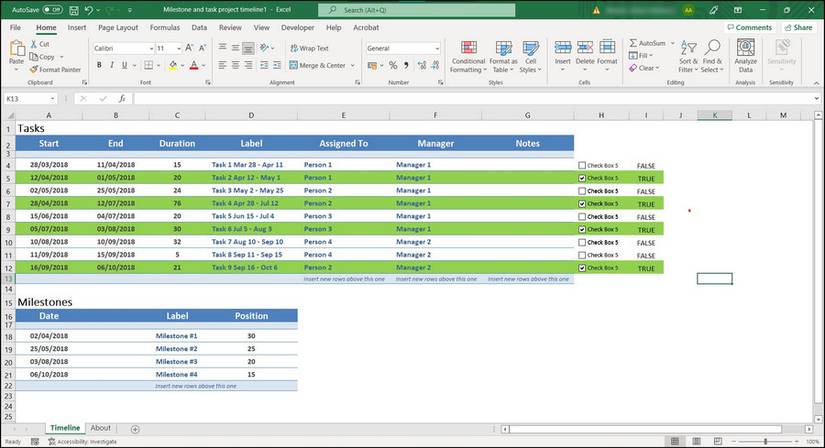Image resolution: width=825 pixels, height=448 pixels.
Task: Click Comma Style icon
Action: 406,65
